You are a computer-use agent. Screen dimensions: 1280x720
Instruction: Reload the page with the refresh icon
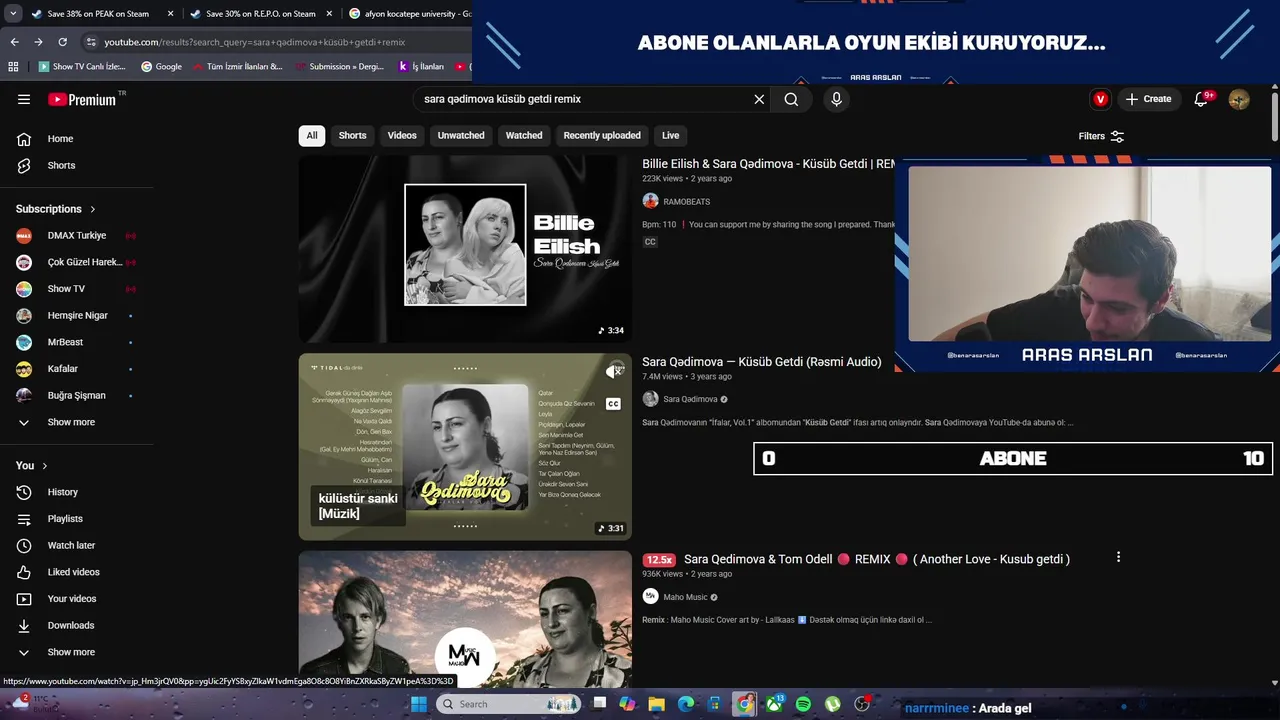point(62,42)
